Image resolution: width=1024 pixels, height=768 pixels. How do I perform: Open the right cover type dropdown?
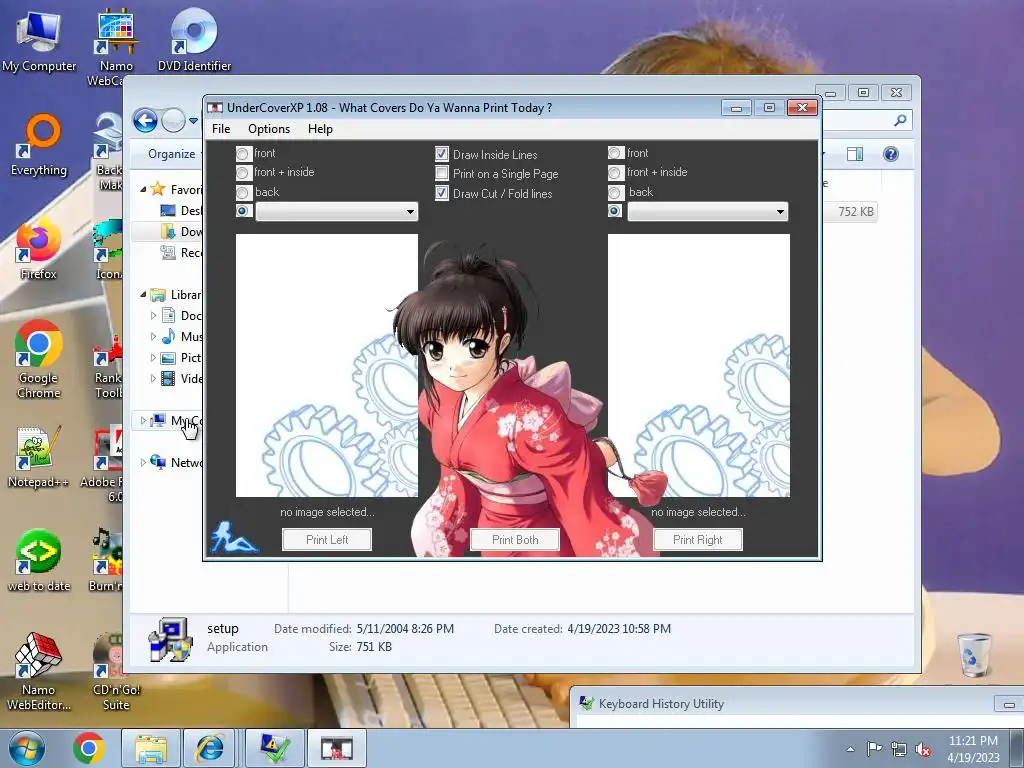(x=708, y=212)
